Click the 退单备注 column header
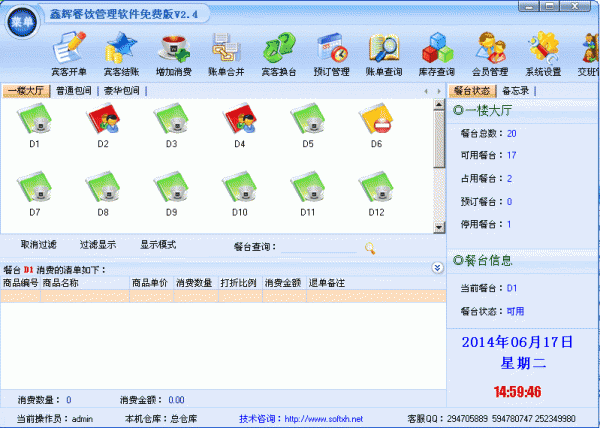Viewport: 600px width, 428px height. click(376, 283)
